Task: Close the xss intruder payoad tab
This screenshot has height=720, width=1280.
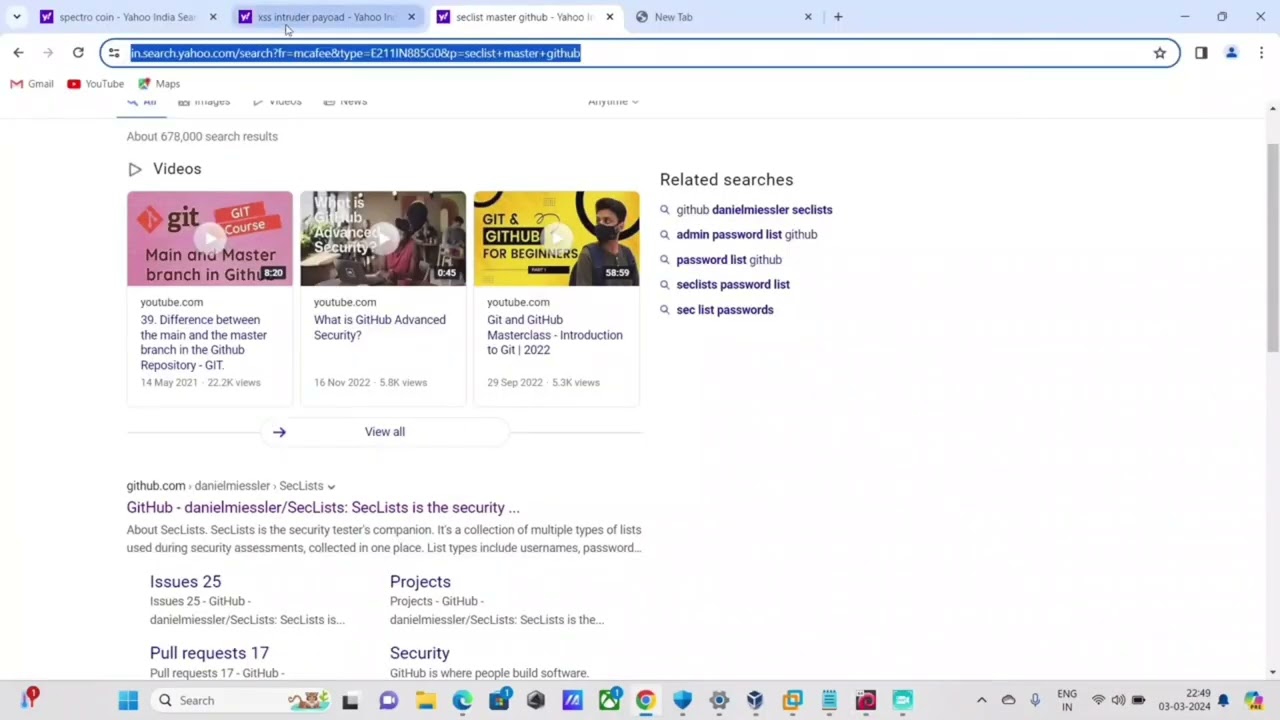Action: pyautogui.click(x=411, y=17)
